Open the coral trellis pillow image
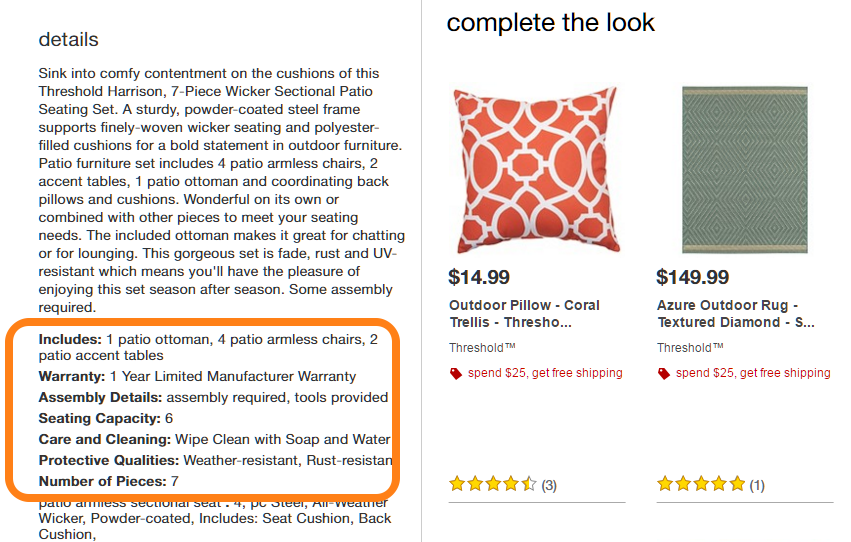Image resolution: width=851 pixels, height=542 pixels. [537, 169]
